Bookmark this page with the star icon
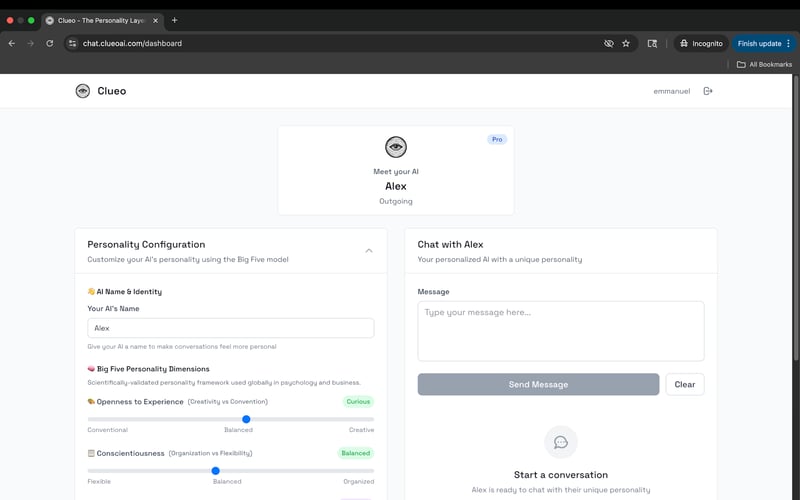The height and width of the screenshot is (500, 800). [626, 43]
